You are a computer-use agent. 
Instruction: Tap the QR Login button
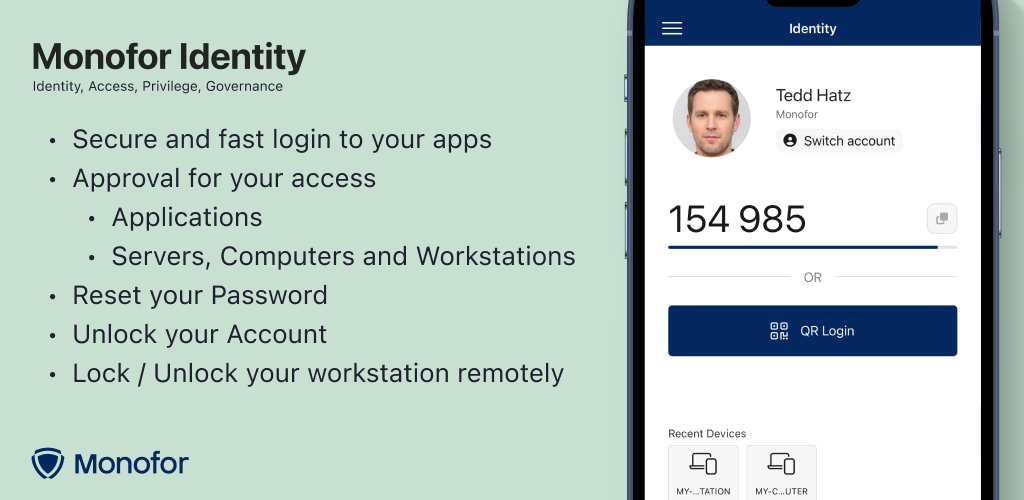(x=812, y=331)
